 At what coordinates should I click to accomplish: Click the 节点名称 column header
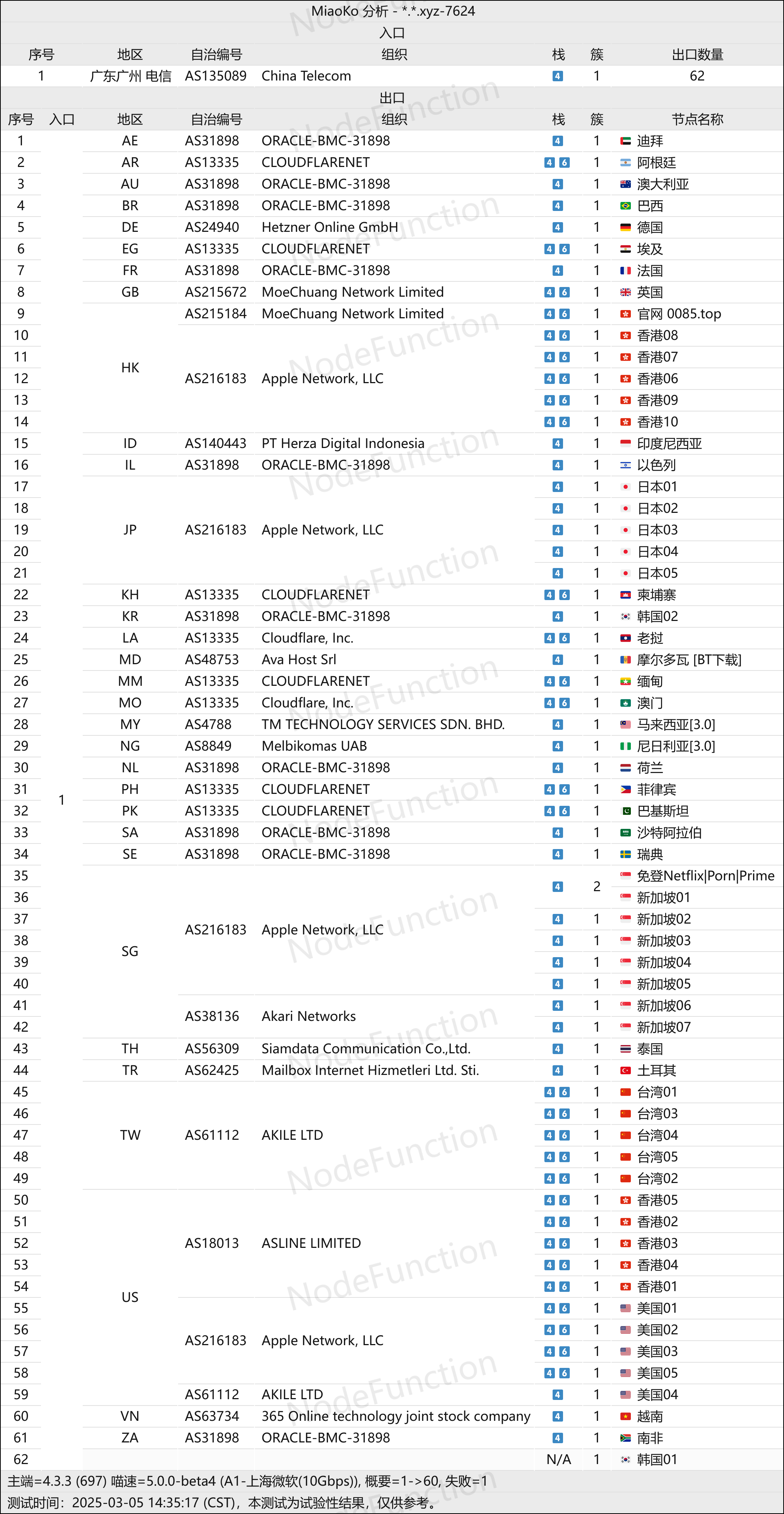coord(697,119)
